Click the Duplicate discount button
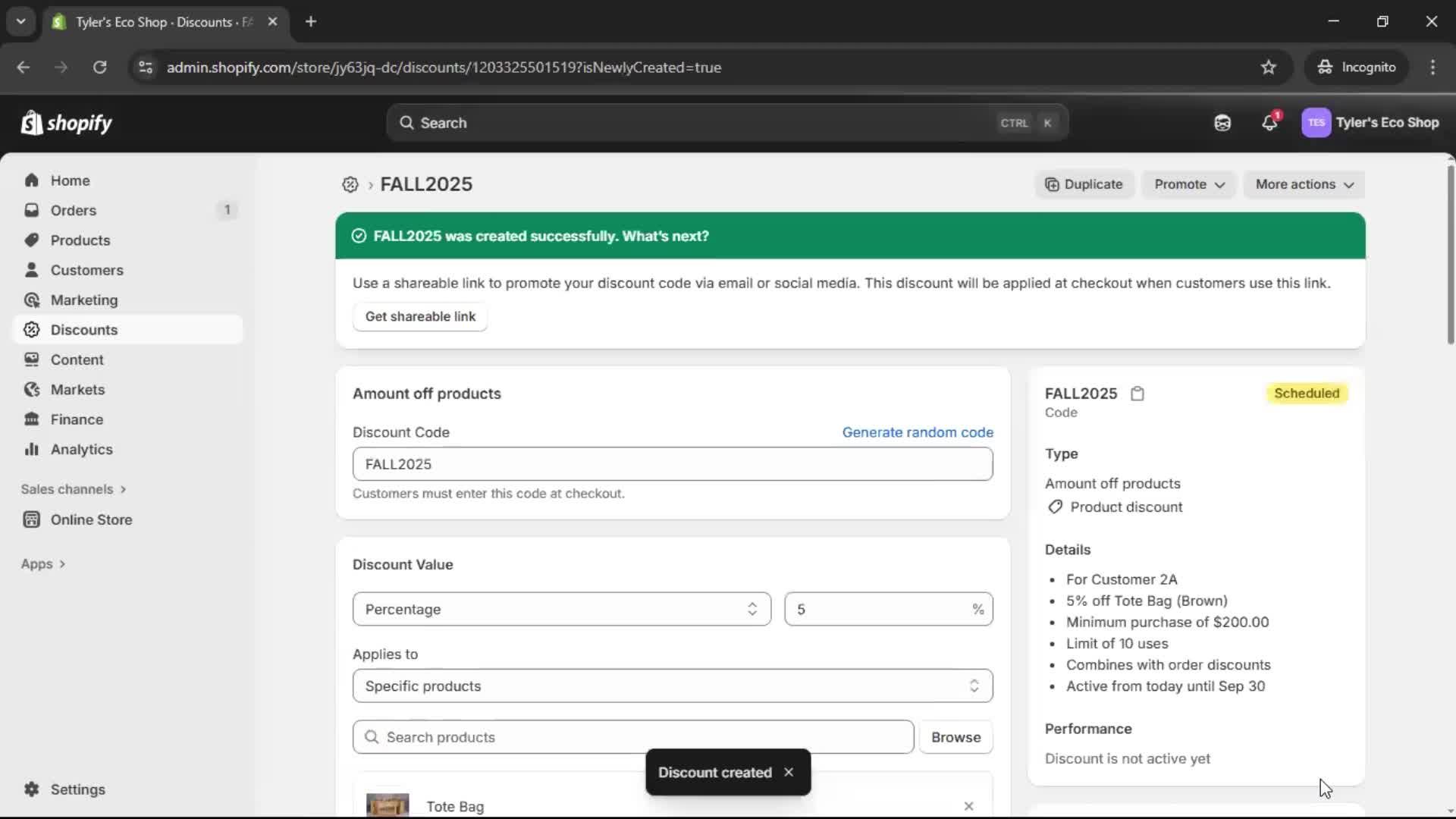 pos(1084,184)
